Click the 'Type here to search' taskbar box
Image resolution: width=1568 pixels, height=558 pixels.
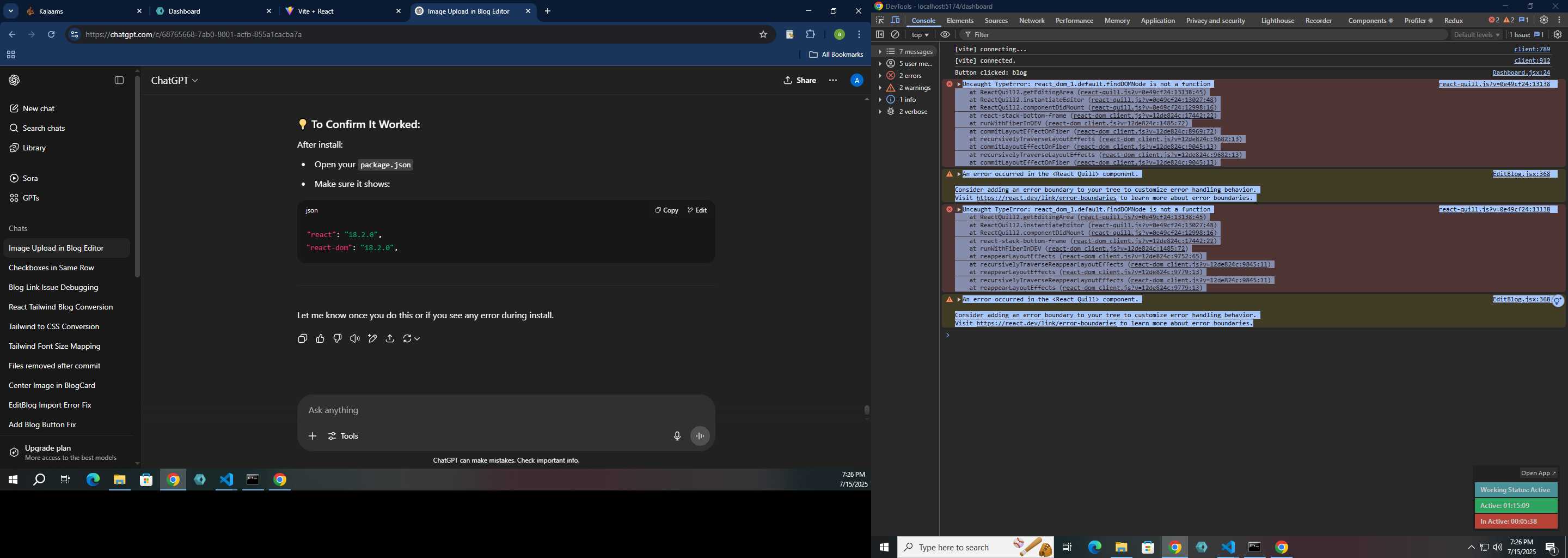click(x=976, y=547)
